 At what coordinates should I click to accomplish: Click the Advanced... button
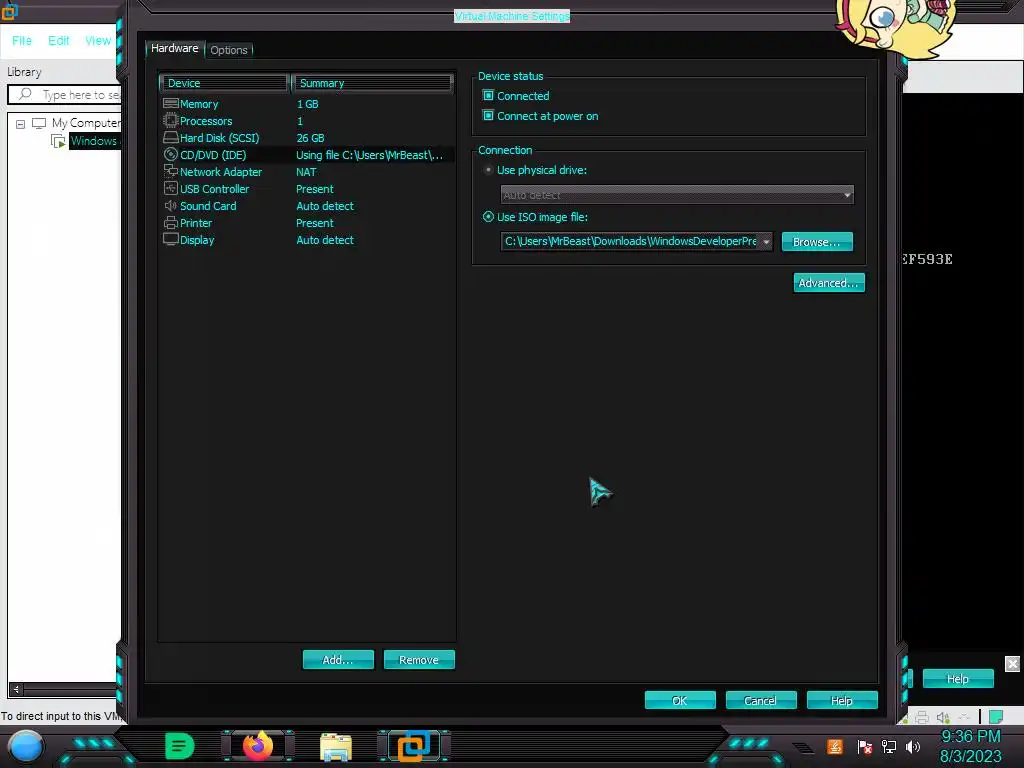click(829, 283)
